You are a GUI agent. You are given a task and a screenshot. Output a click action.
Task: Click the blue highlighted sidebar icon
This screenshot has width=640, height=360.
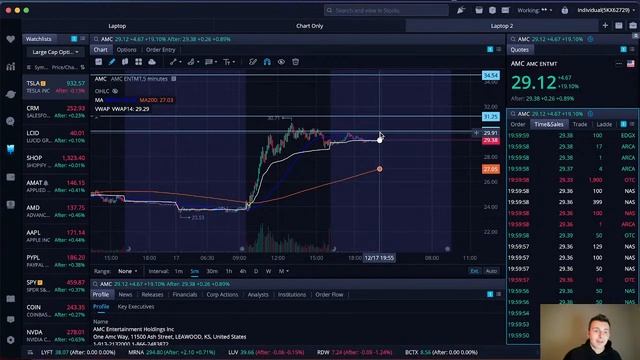point(11,149)
